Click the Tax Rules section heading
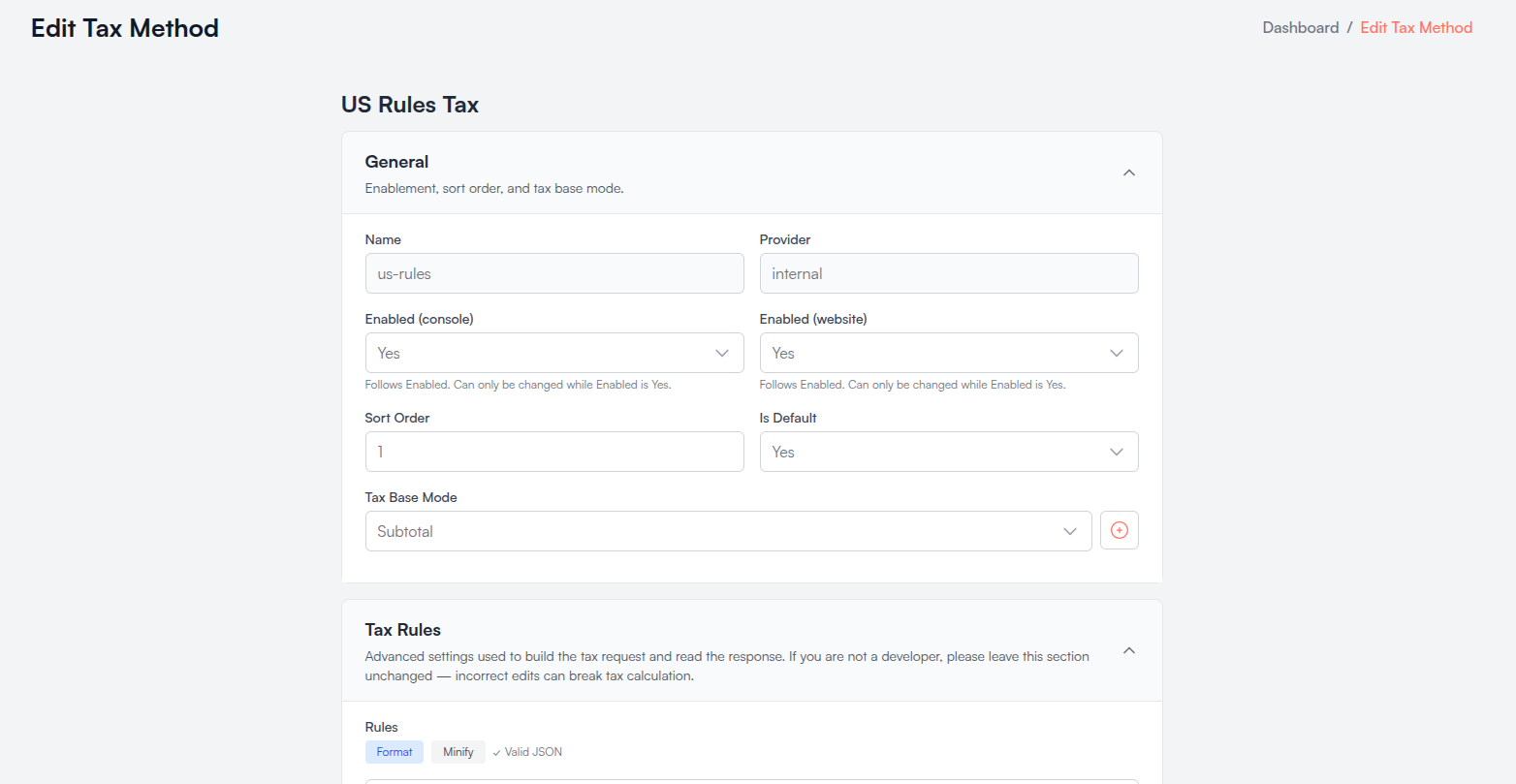This screenshot has width=1516, height=784. pyautogui.click(x=403, y=630)
